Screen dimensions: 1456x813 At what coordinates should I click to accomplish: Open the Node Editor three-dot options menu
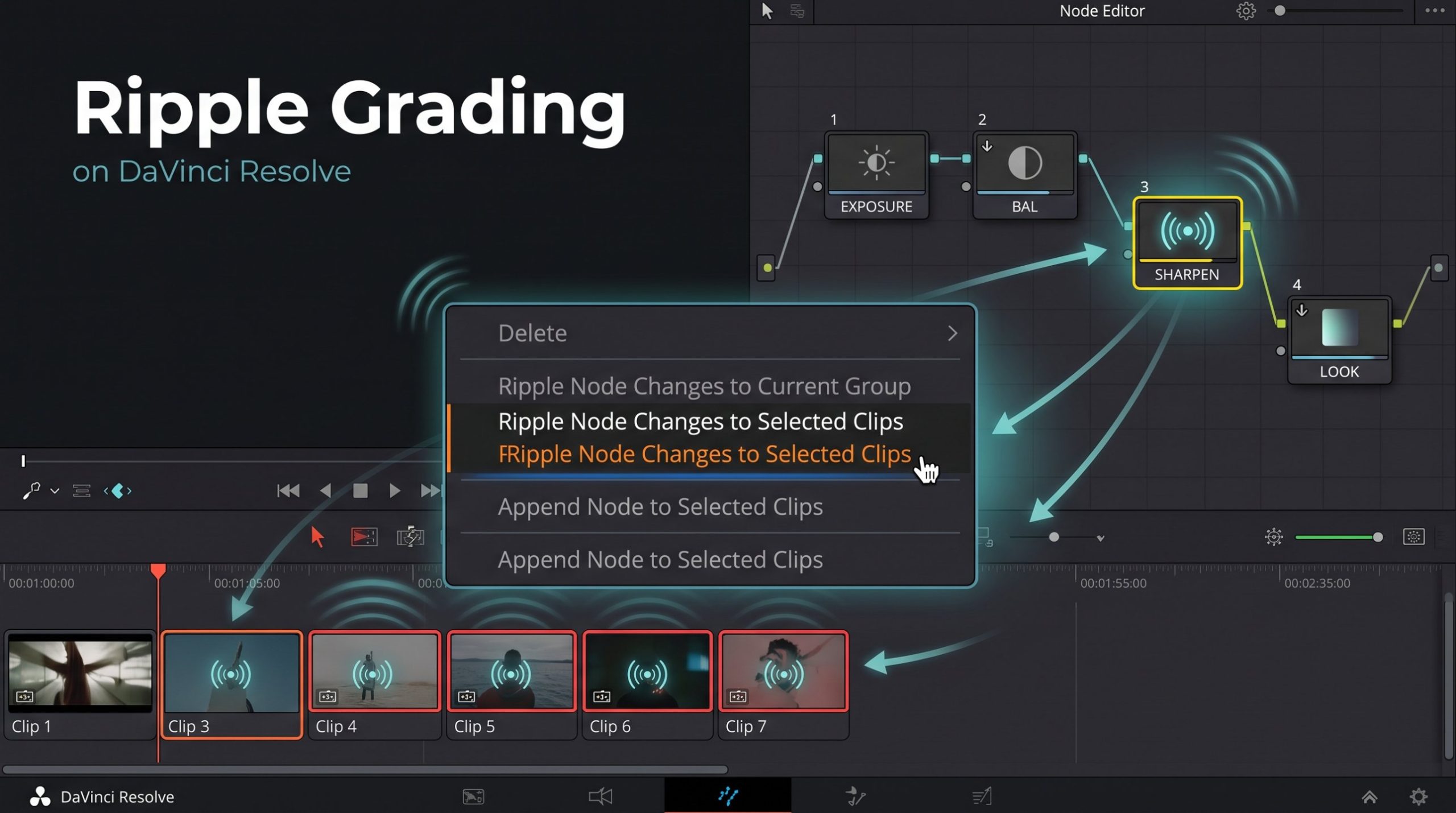point(1435,10)
